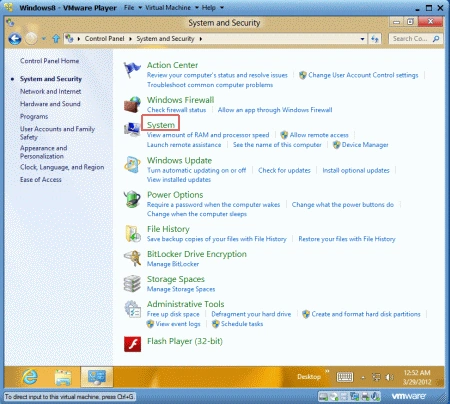Open the recent pages dropdown arrow
Viewport: 450px width, 404px height.
[44, 39]
